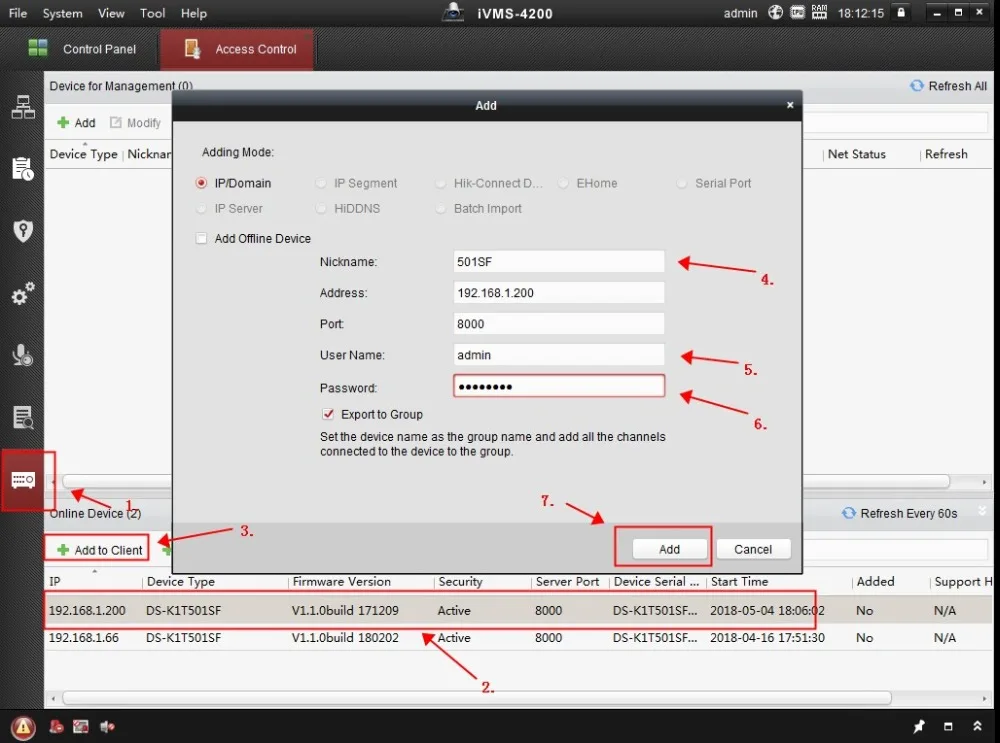Click online device list horizontal scrollbar

point(476,698)
